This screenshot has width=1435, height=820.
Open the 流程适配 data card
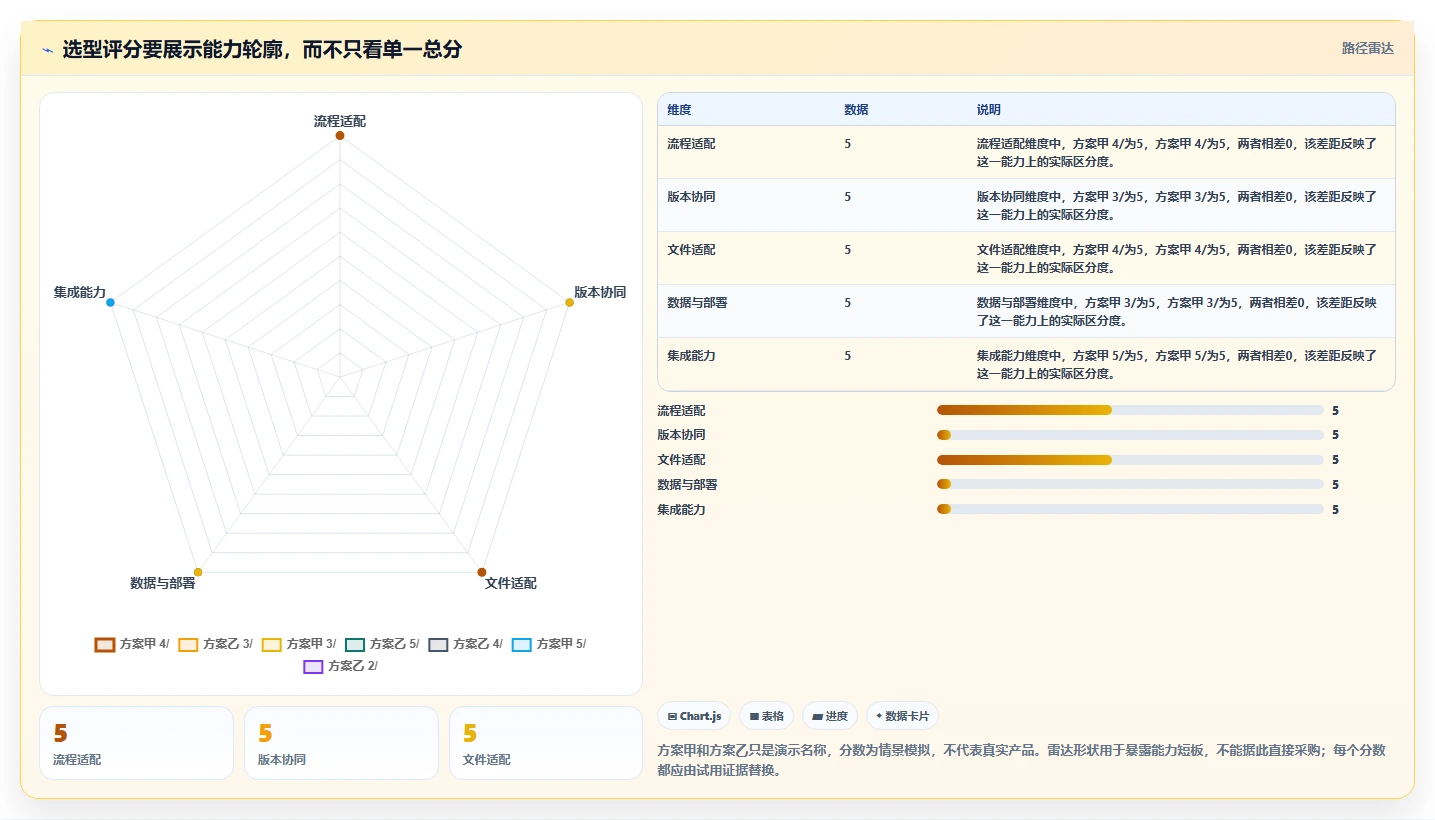(x=136, y=743)
